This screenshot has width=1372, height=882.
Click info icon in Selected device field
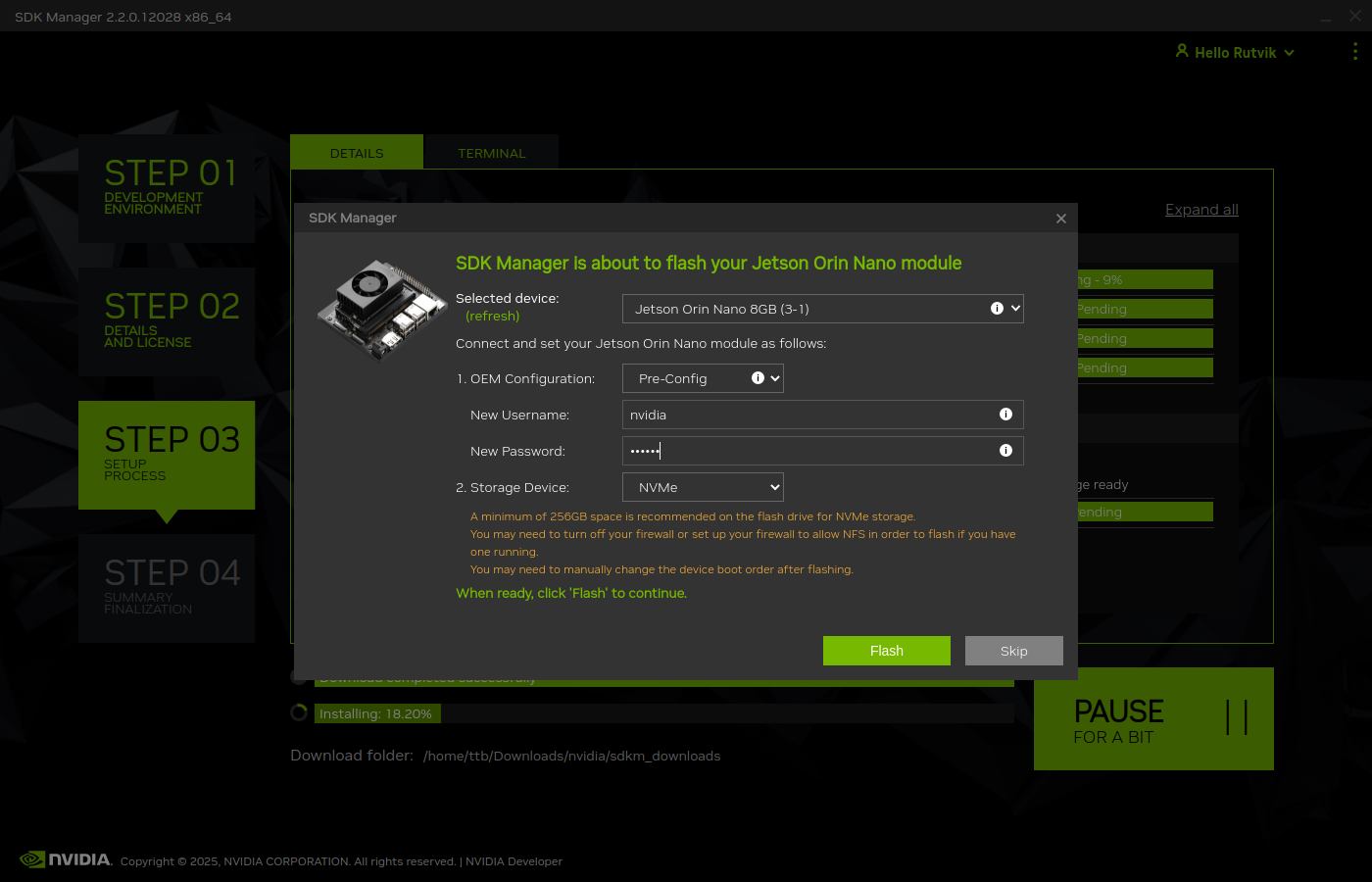coord(997,309)
